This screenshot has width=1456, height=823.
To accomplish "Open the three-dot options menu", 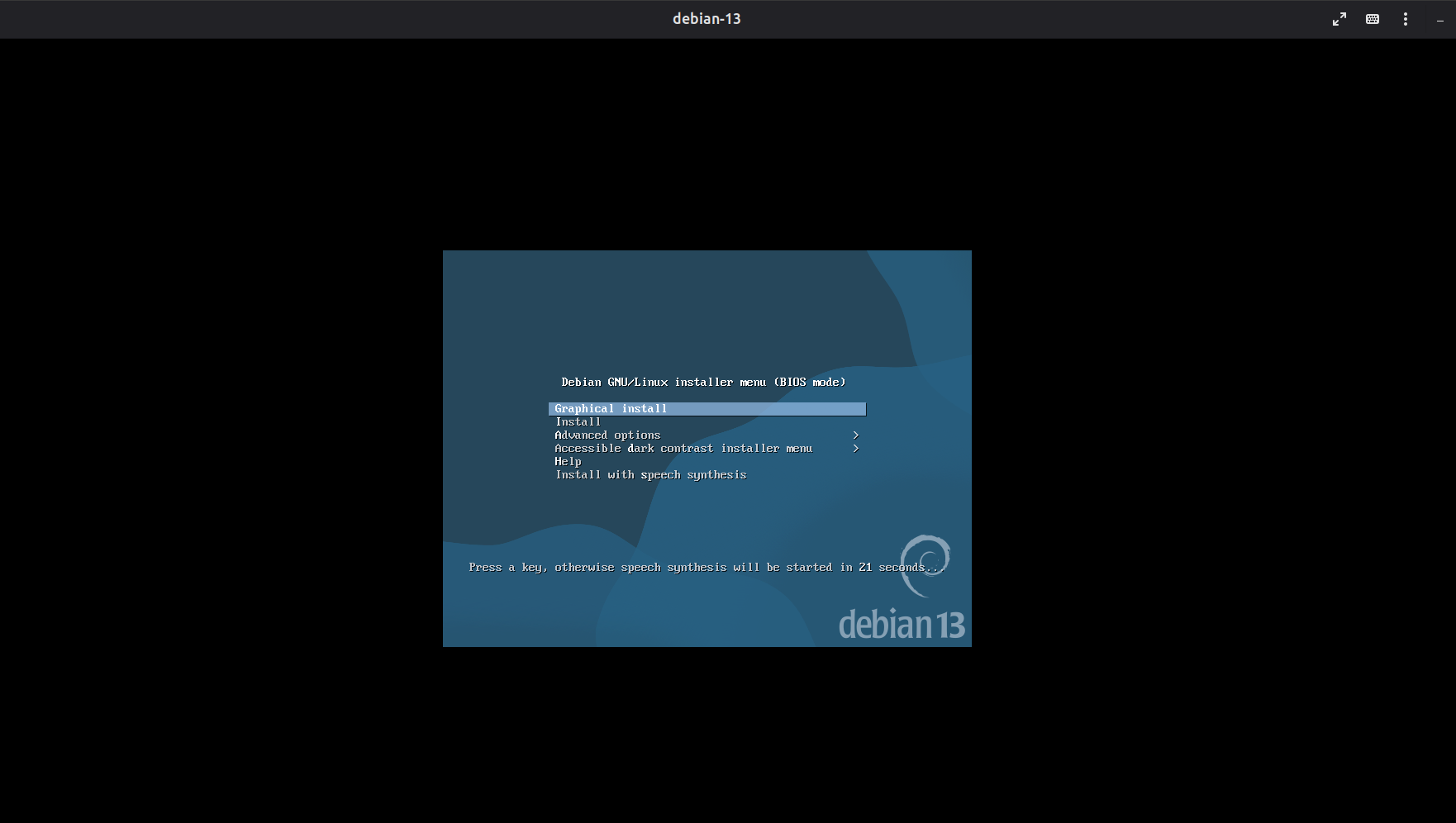I will pos(1406,19).
